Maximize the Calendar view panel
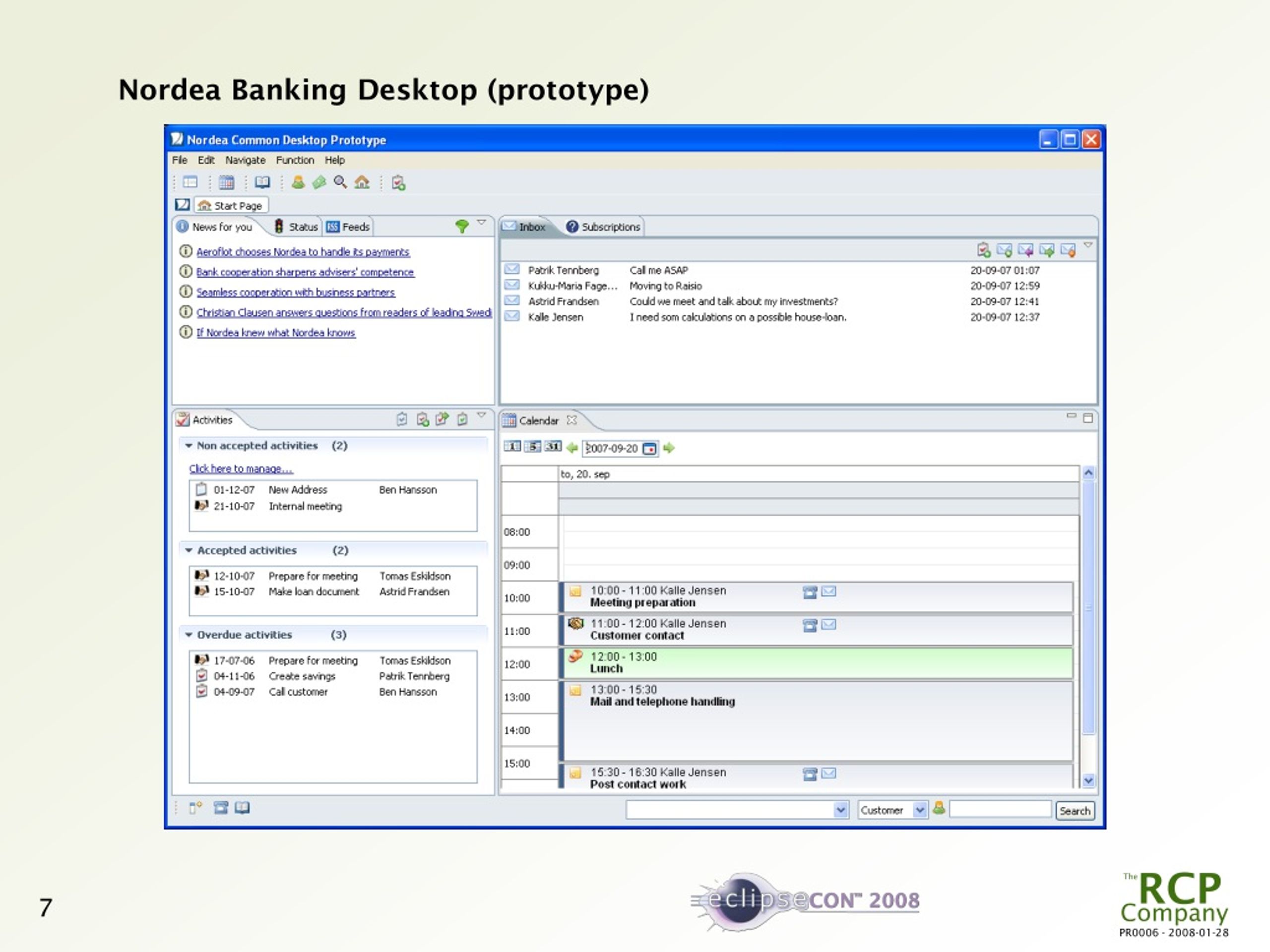 coord(1088,418)
